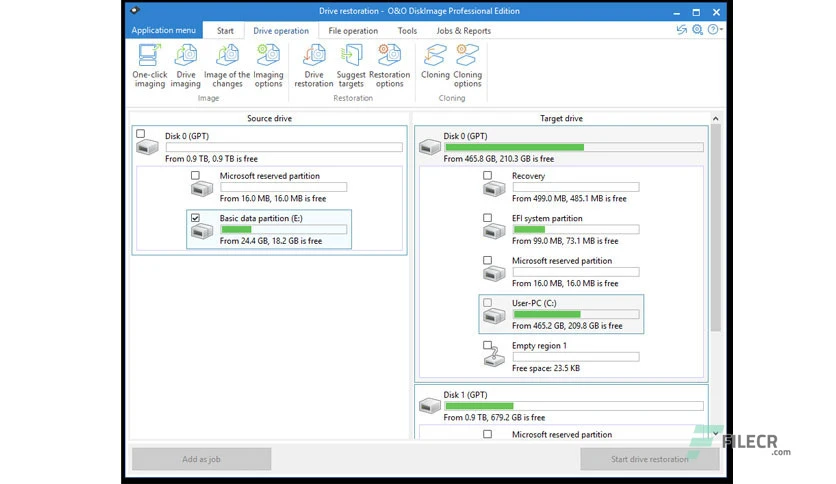Click source Disk 0 (GPT) drive icon

[147, 147]
